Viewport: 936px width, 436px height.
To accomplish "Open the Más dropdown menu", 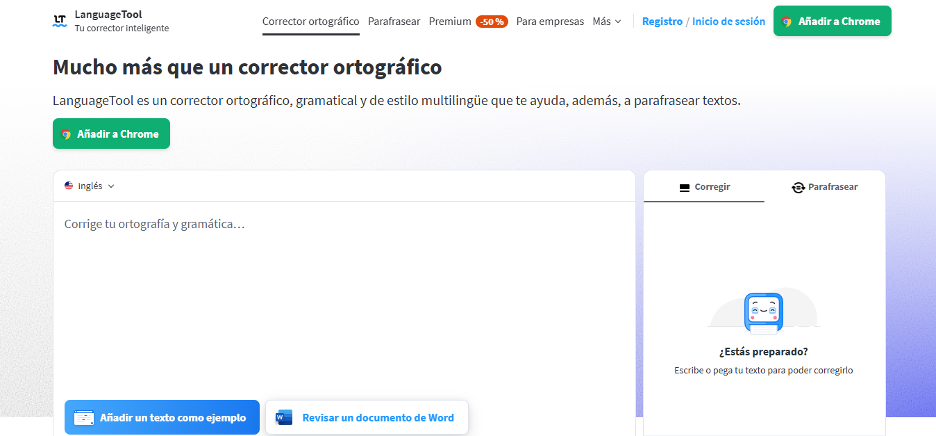I will coord(606,21).
